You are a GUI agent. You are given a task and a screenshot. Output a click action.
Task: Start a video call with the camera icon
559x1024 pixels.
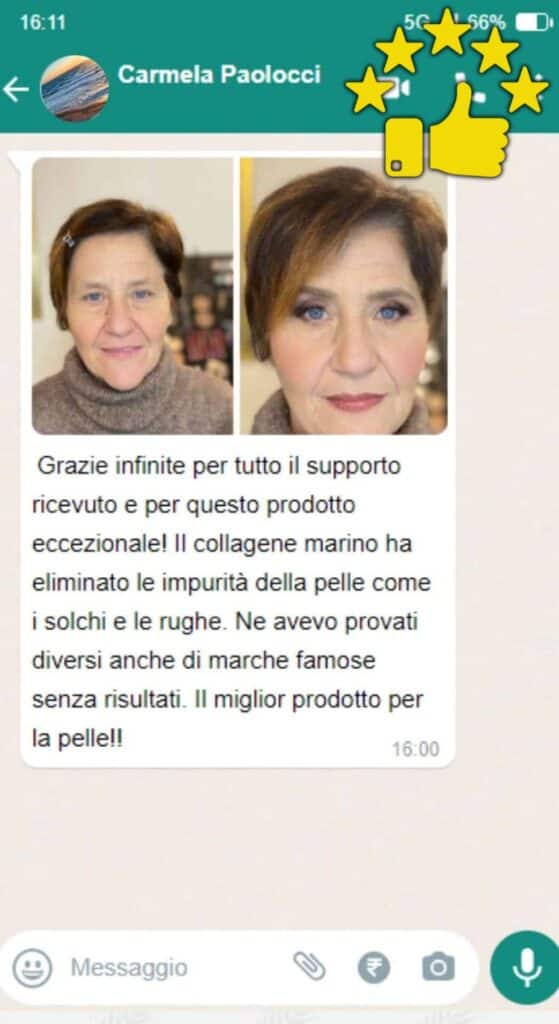(x=396, y=89)
